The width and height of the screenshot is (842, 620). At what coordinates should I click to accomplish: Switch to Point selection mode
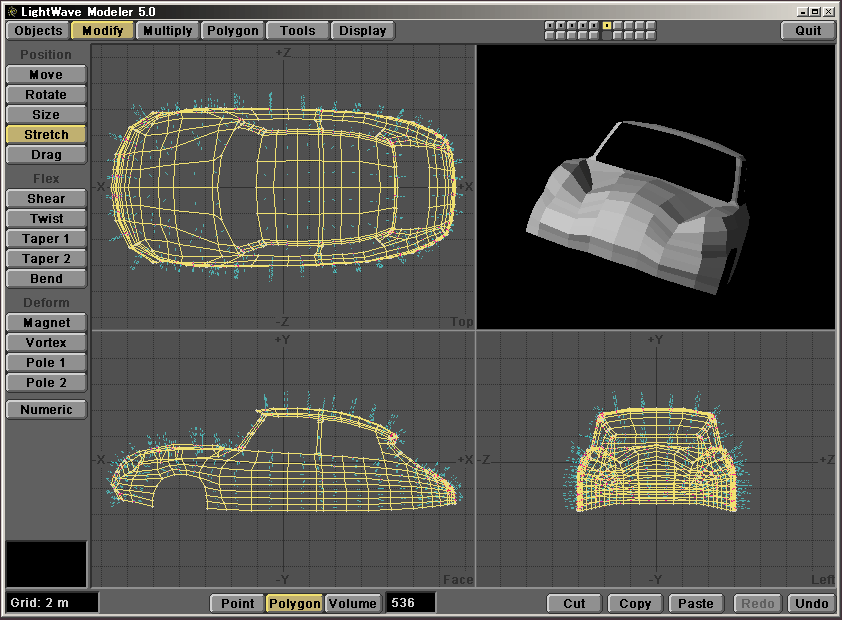point(237,603)
